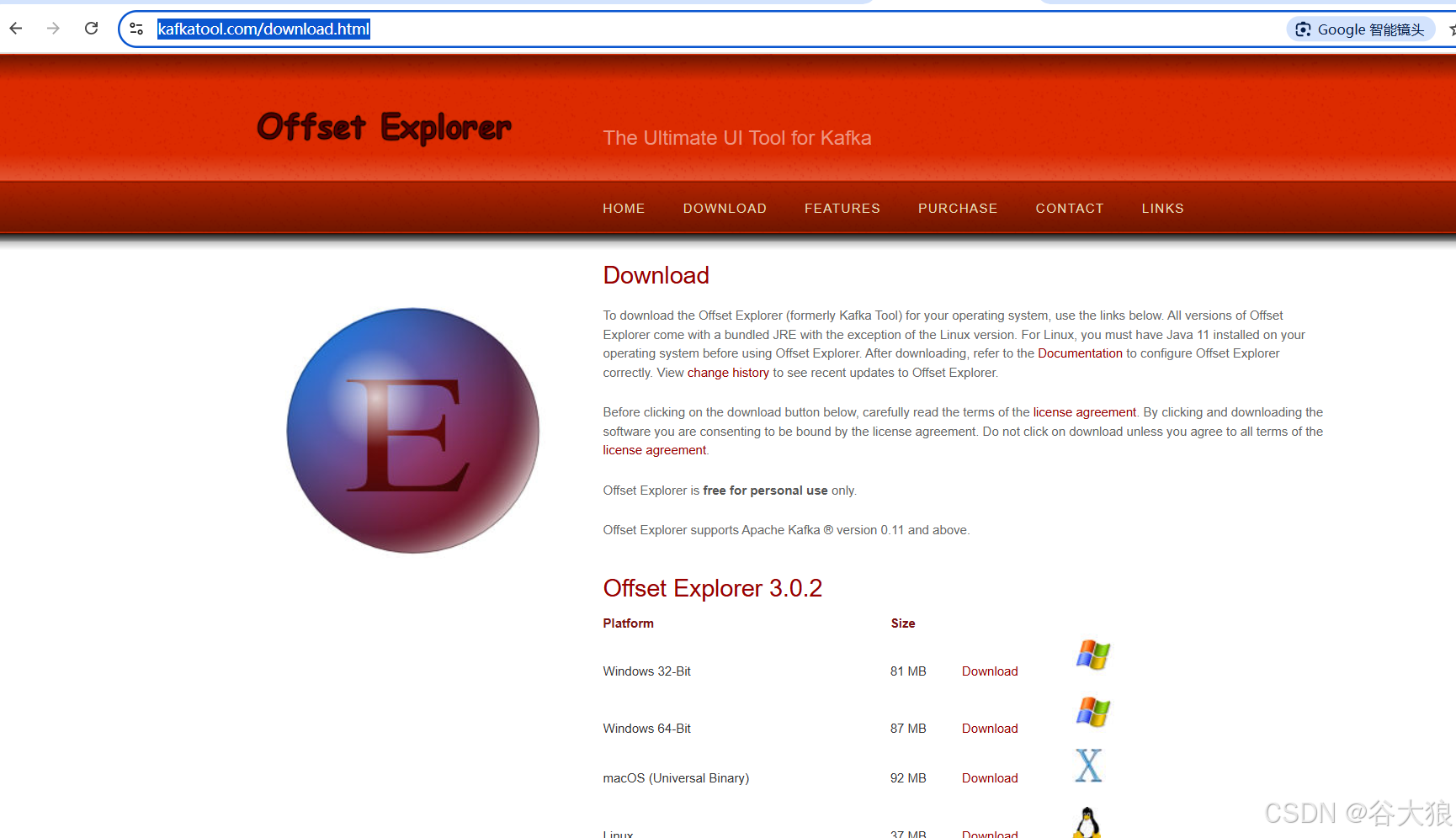Open the LINKS menu item
The width and height of the screenshot is (1456, 838).
[1162, 209]
